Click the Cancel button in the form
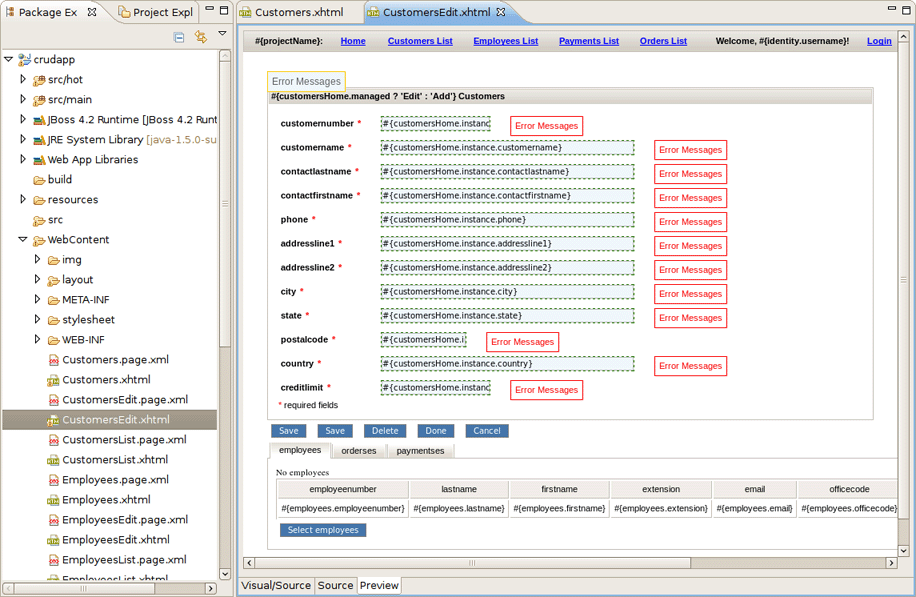The height and width of the screenshot is (597, 916). [x=486, y=430]
